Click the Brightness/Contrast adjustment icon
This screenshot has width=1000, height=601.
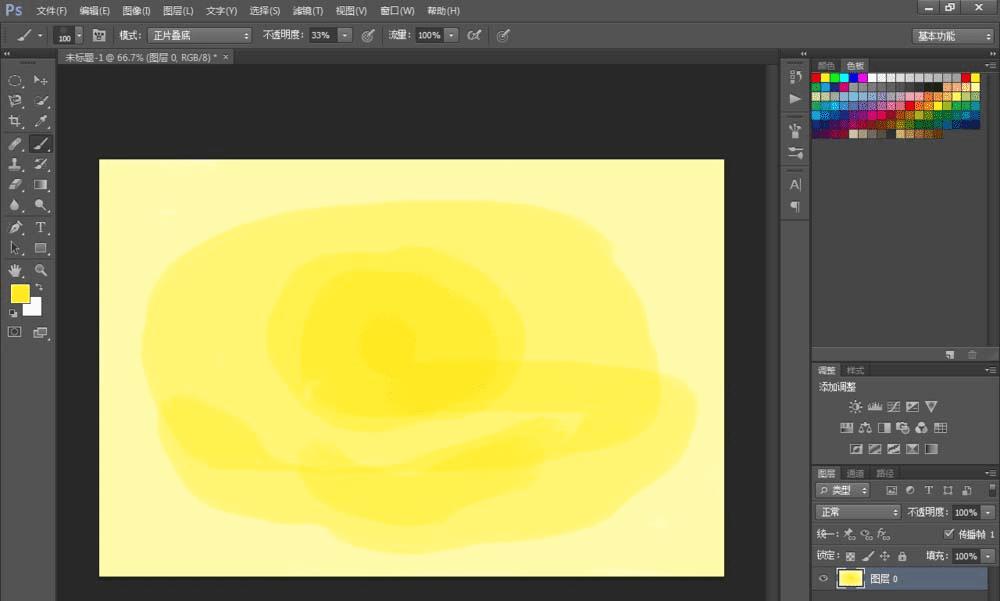pos(855,407)
